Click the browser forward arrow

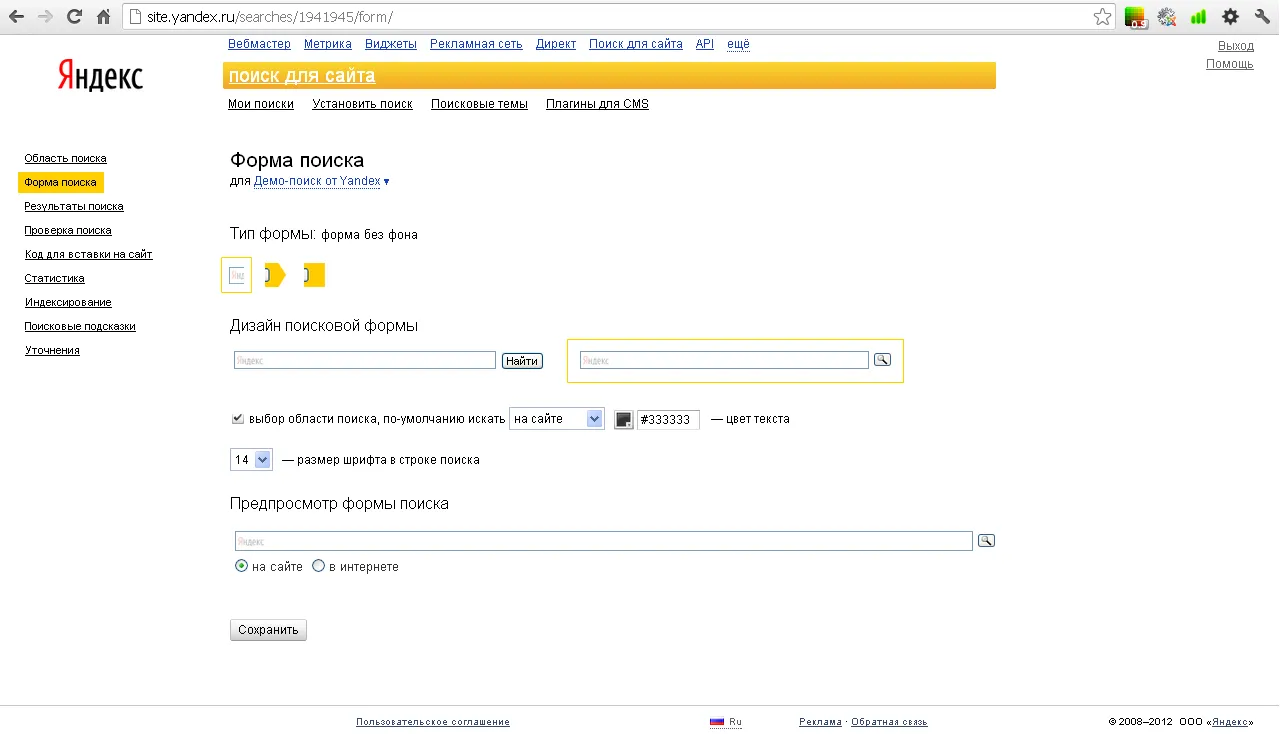point(45,16)
